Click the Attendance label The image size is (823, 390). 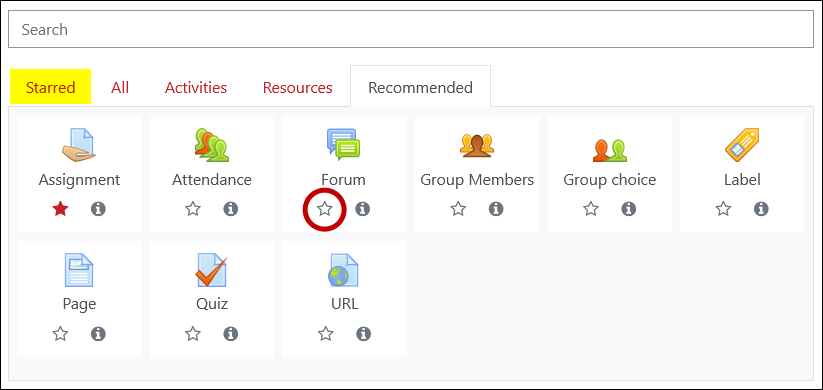tap(212, 180)
